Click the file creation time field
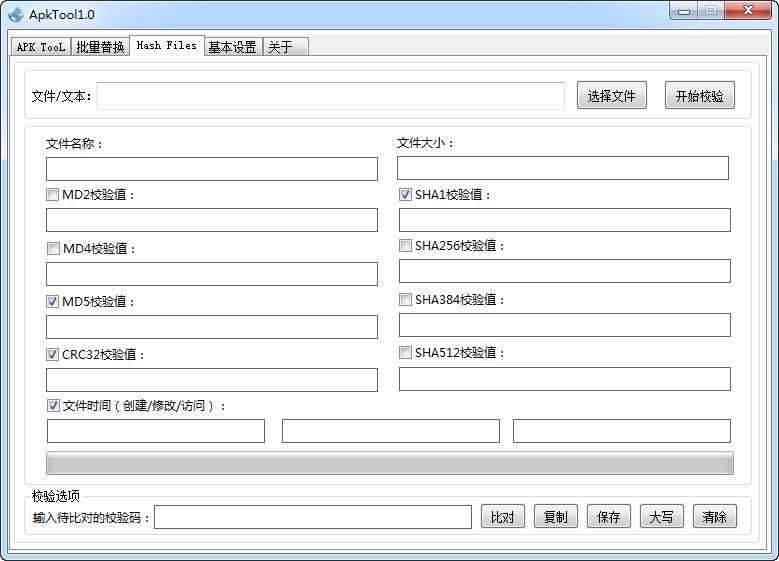The height and width of the screenshot is (561, 779). tap(156, 431)
